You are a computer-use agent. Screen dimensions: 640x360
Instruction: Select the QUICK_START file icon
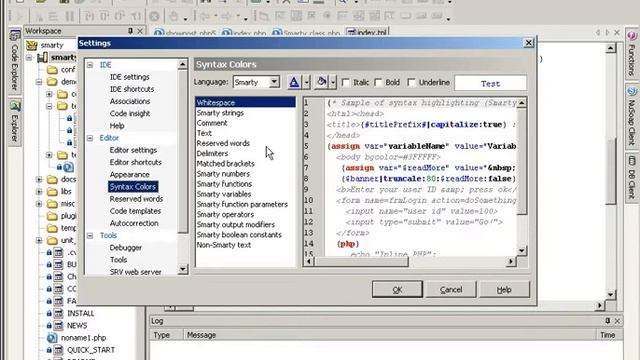(x=58, y=350)
